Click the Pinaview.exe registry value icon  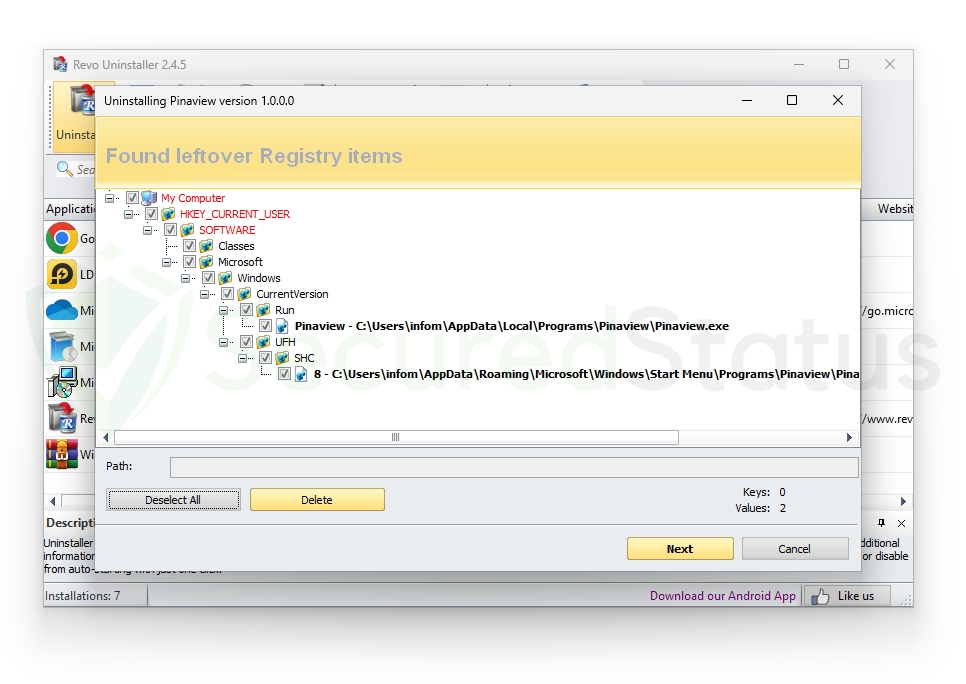tap(282, 326)
